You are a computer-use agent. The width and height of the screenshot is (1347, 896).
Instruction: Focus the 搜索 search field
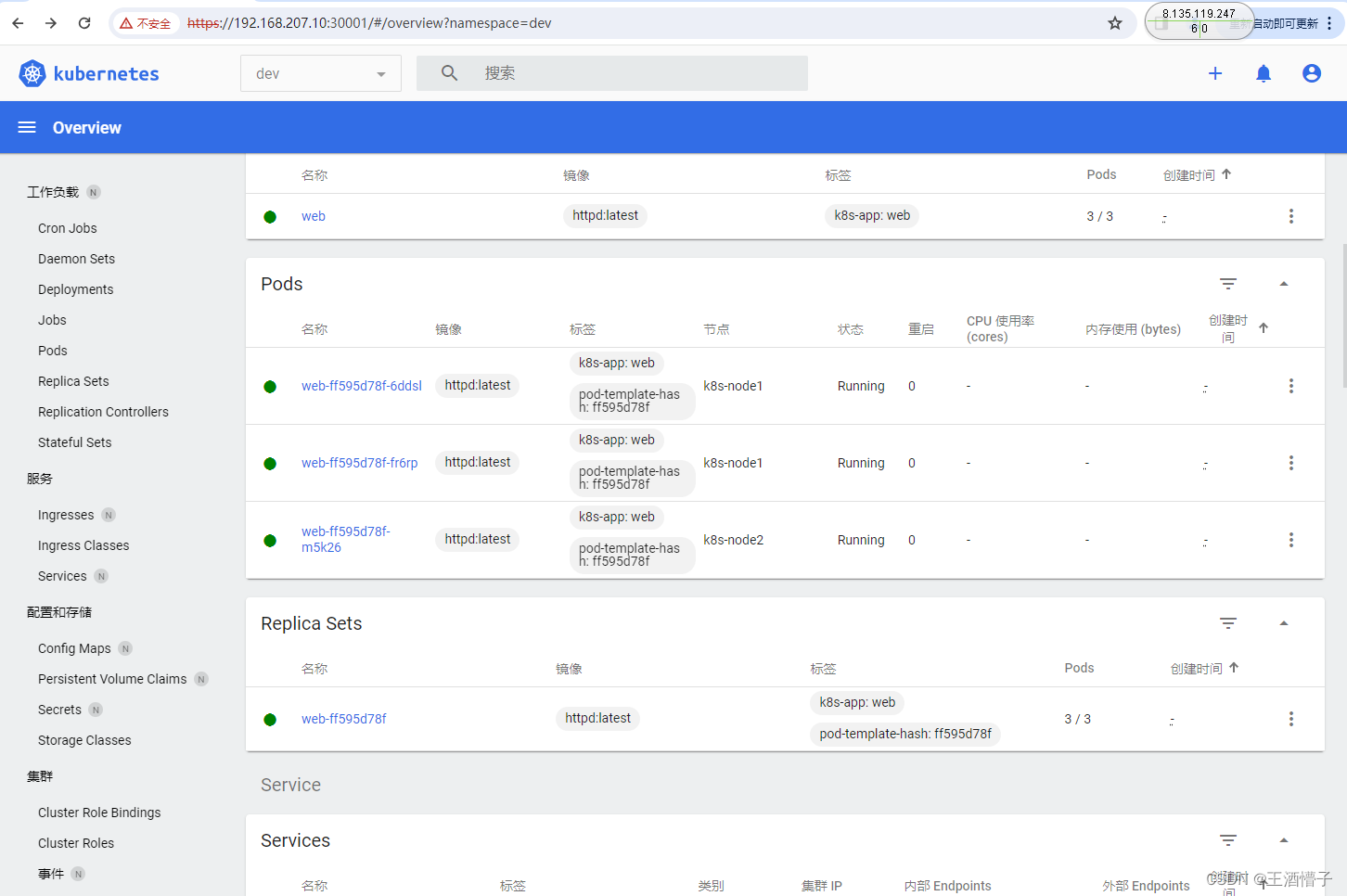(612, 73)
